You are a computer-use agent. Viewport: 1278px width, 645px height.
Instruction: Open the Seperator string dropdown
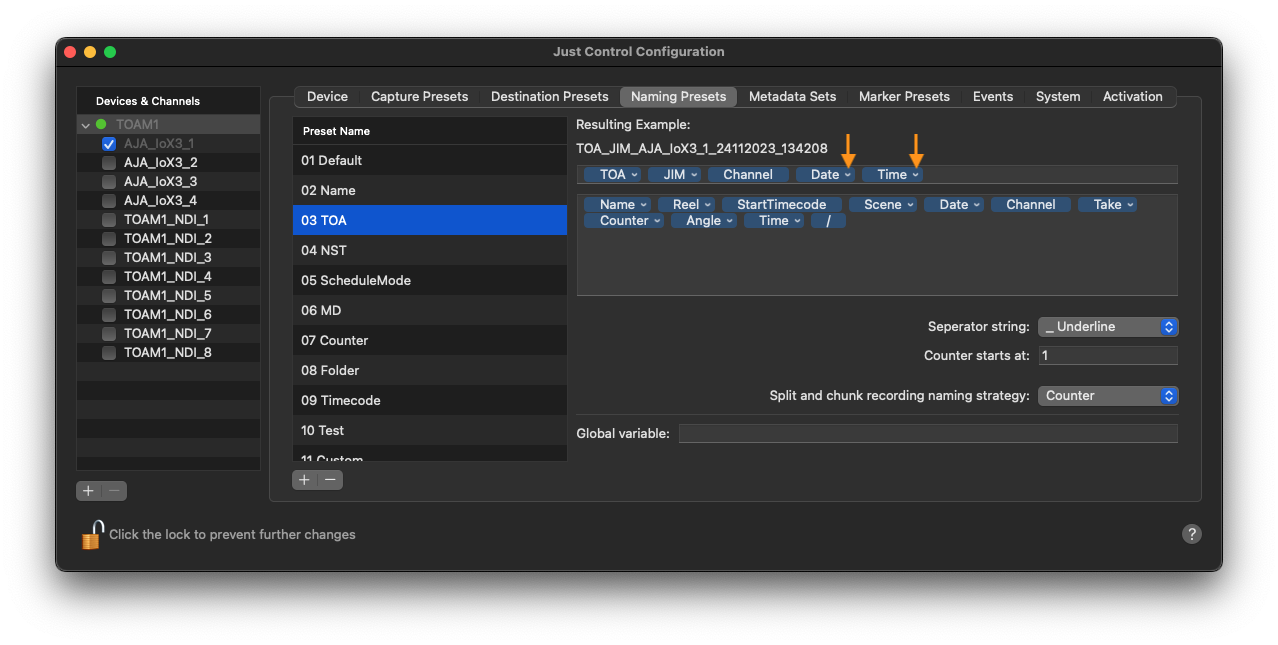point(1108,327)
